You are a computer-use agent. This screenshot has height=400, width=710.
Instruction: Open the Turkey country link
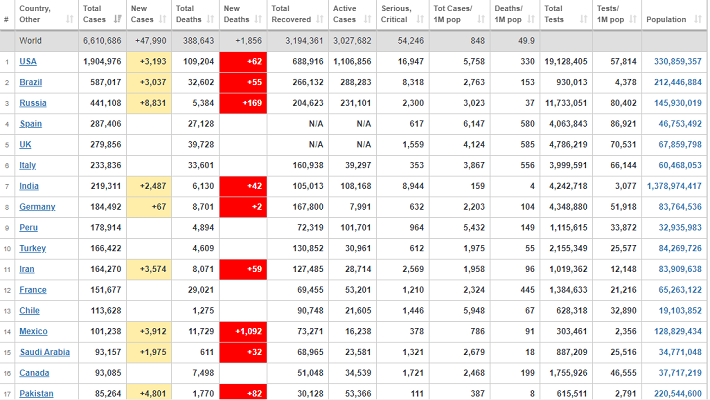[x=33, y=248]
